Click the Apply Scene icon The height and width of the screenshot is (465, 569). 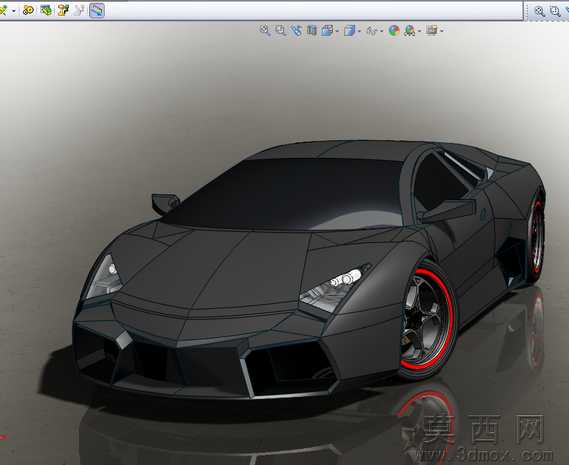point(410,31)
